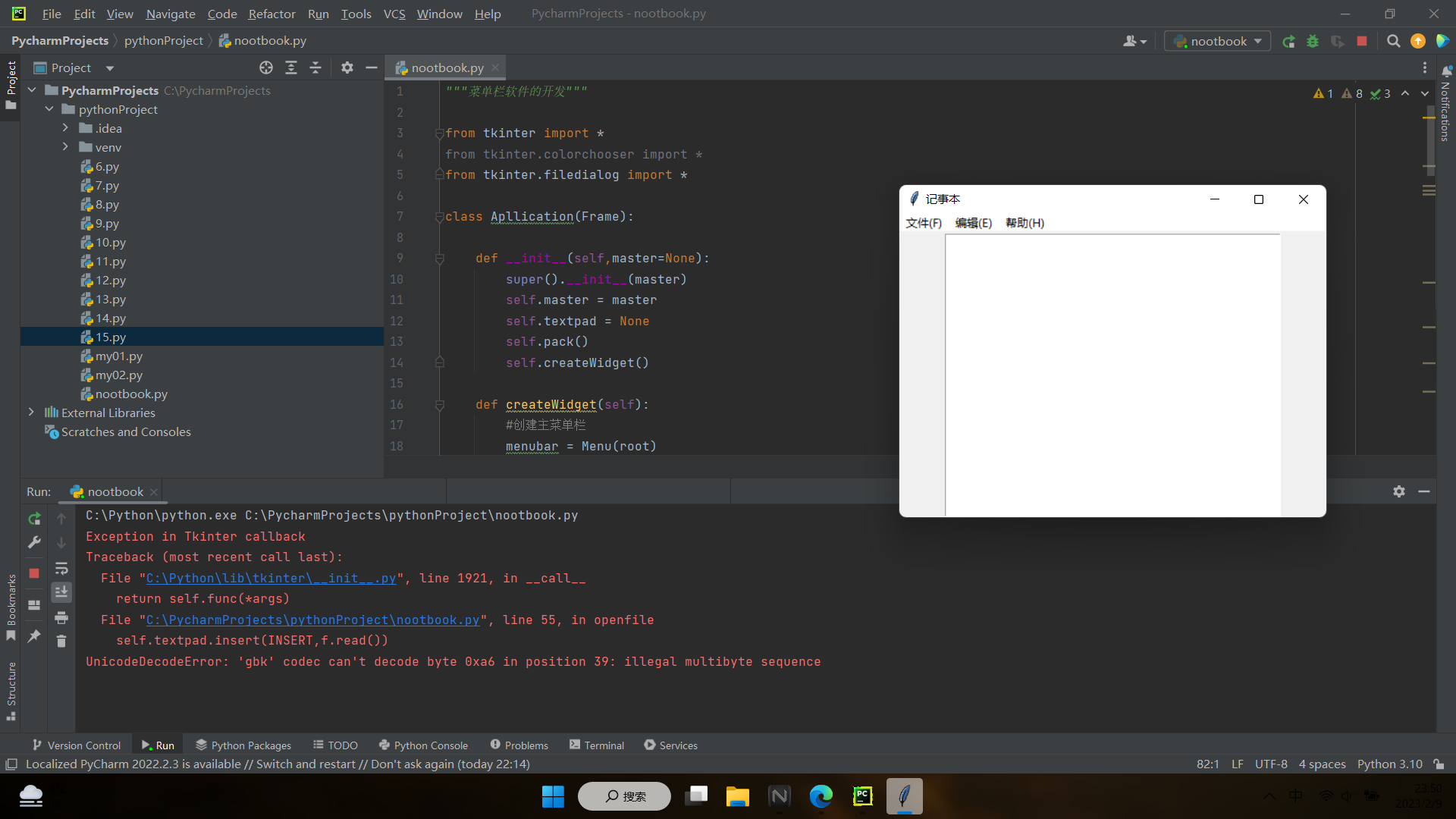Click the Select Opened File icon
The height and width of the screenshot is (819, 1456).
coord(266,67)
